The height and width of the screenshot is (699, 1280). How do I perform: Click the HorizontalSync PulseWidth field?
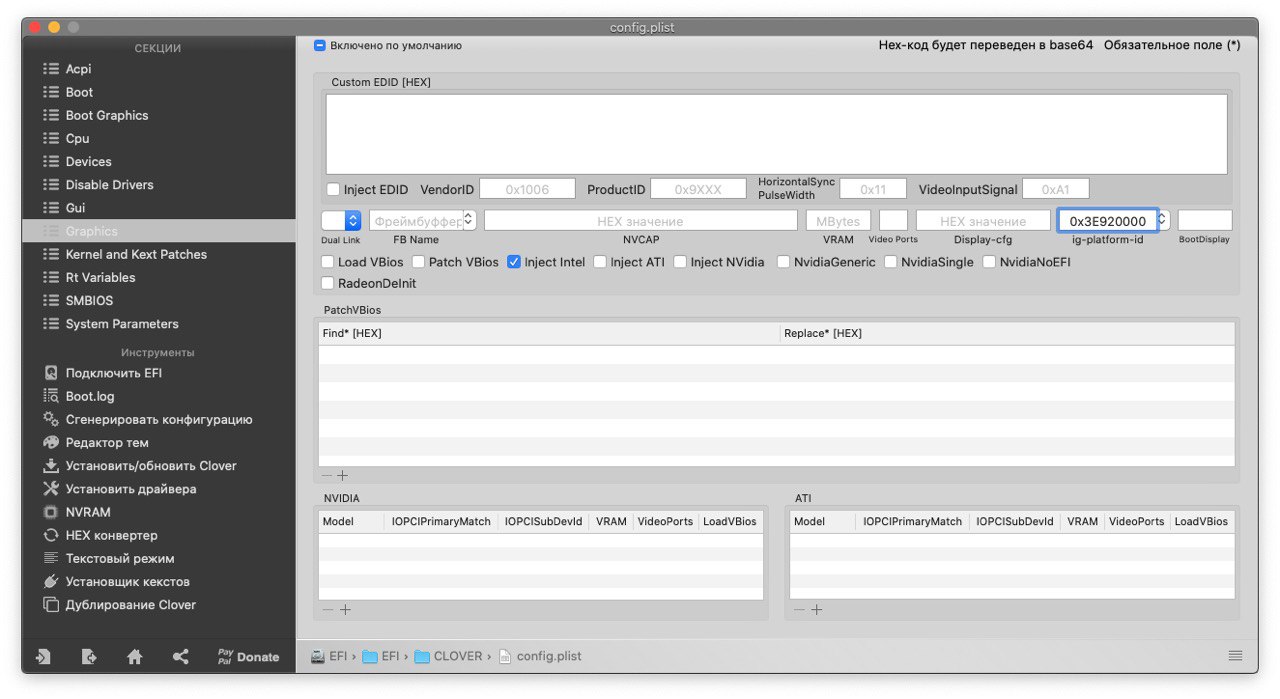pyautogui.click(x=873, y=189)
